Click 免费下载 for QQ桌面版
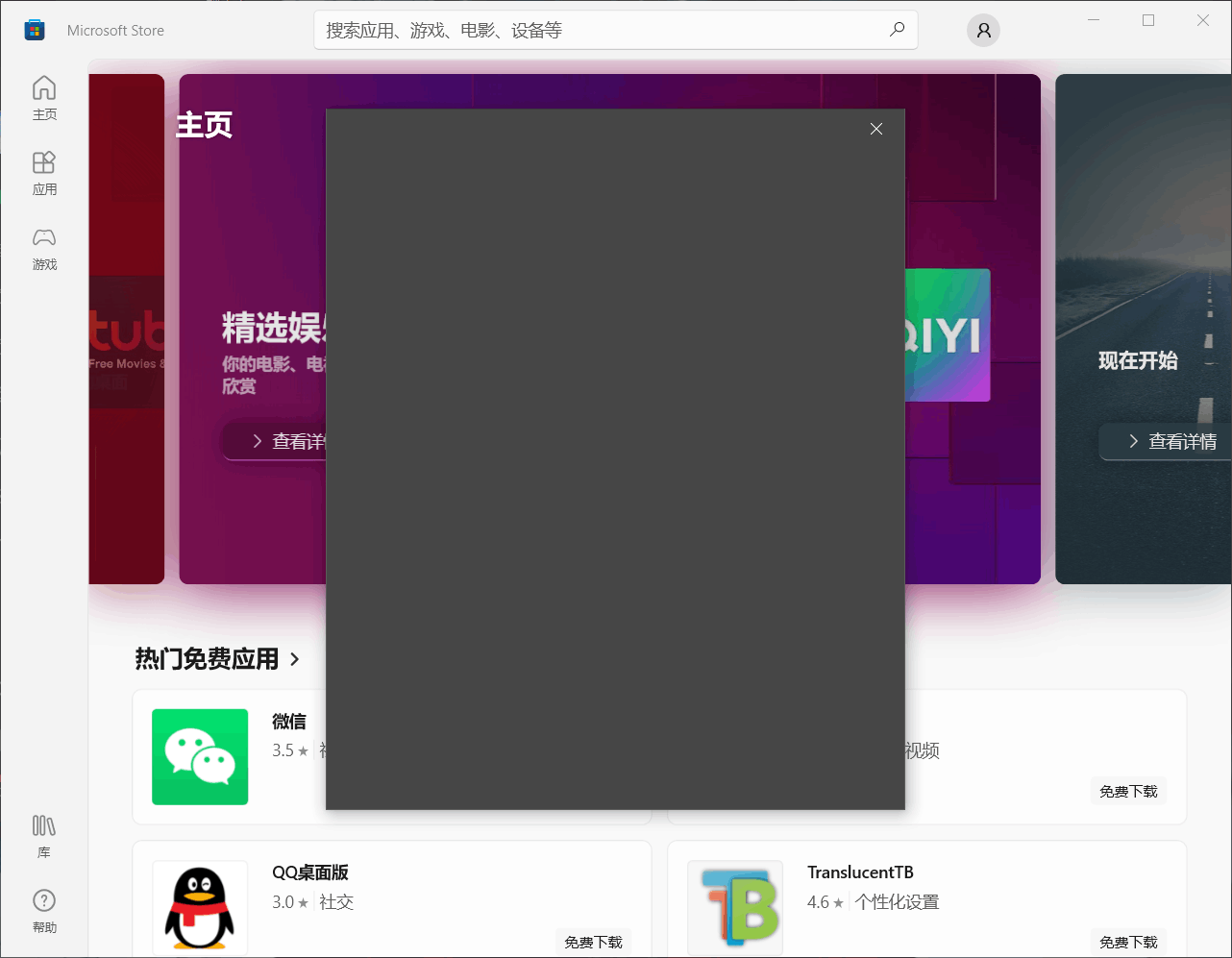1232x958 pixels. [x=593, y=942]
